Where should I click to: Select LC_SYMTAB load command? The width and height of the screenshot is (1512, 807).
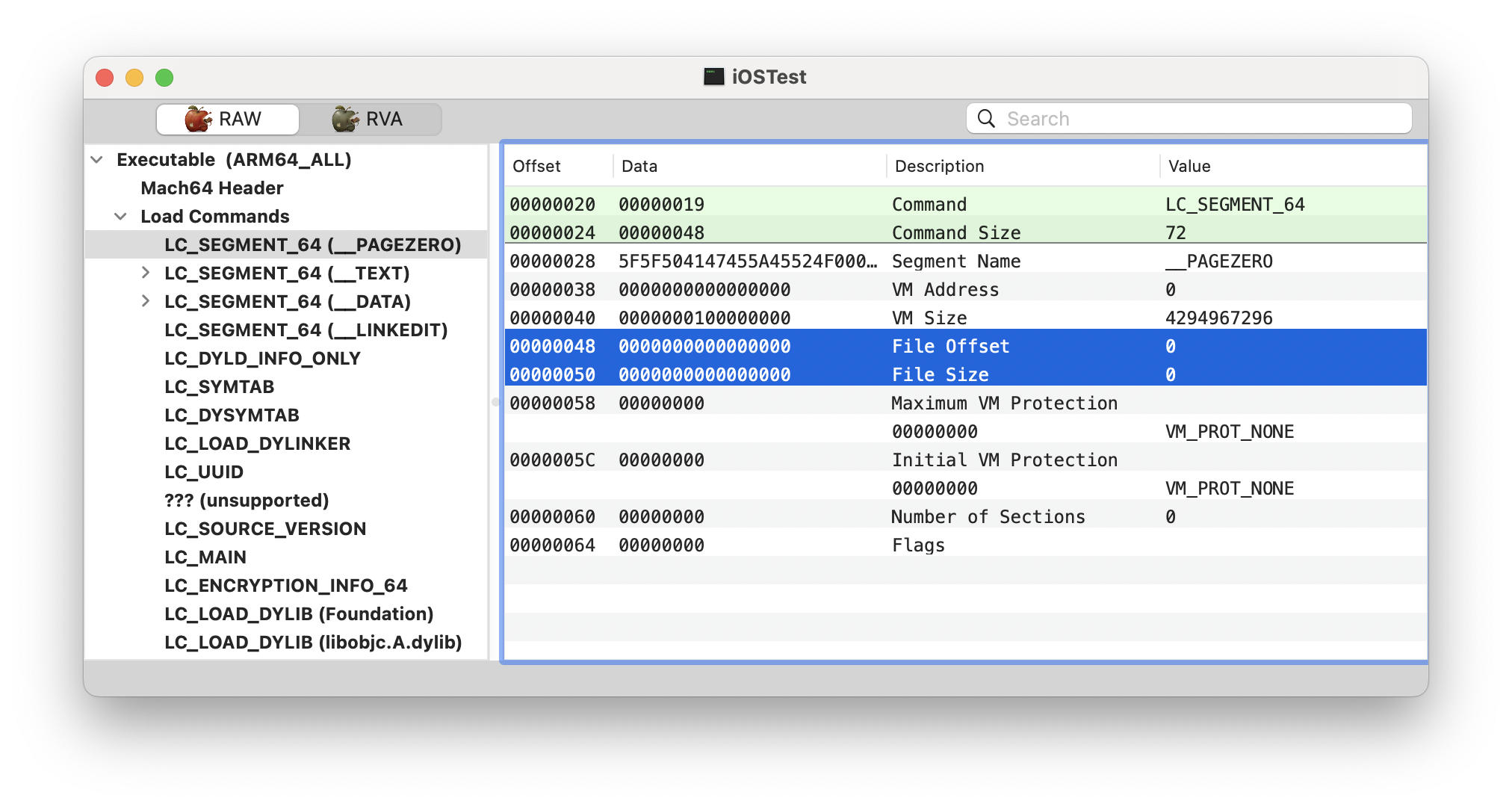(219, 387)
